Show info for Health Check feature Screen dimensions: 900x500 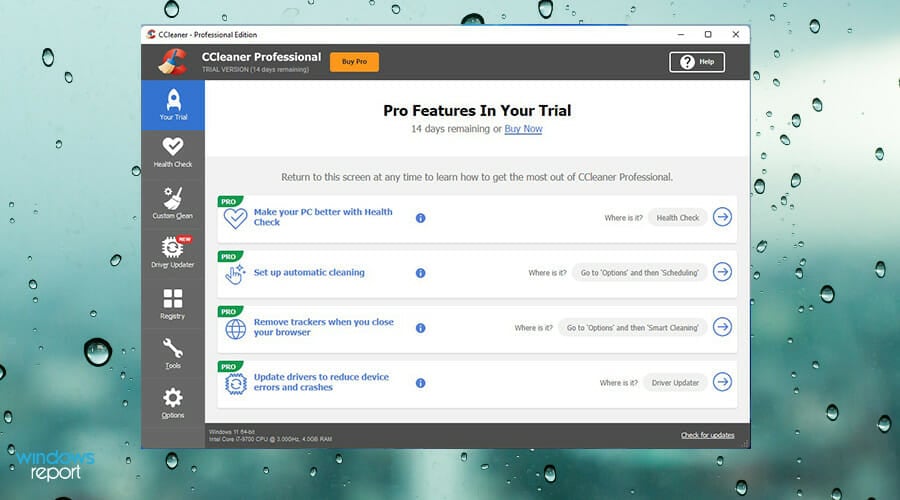tap(421, 218)
